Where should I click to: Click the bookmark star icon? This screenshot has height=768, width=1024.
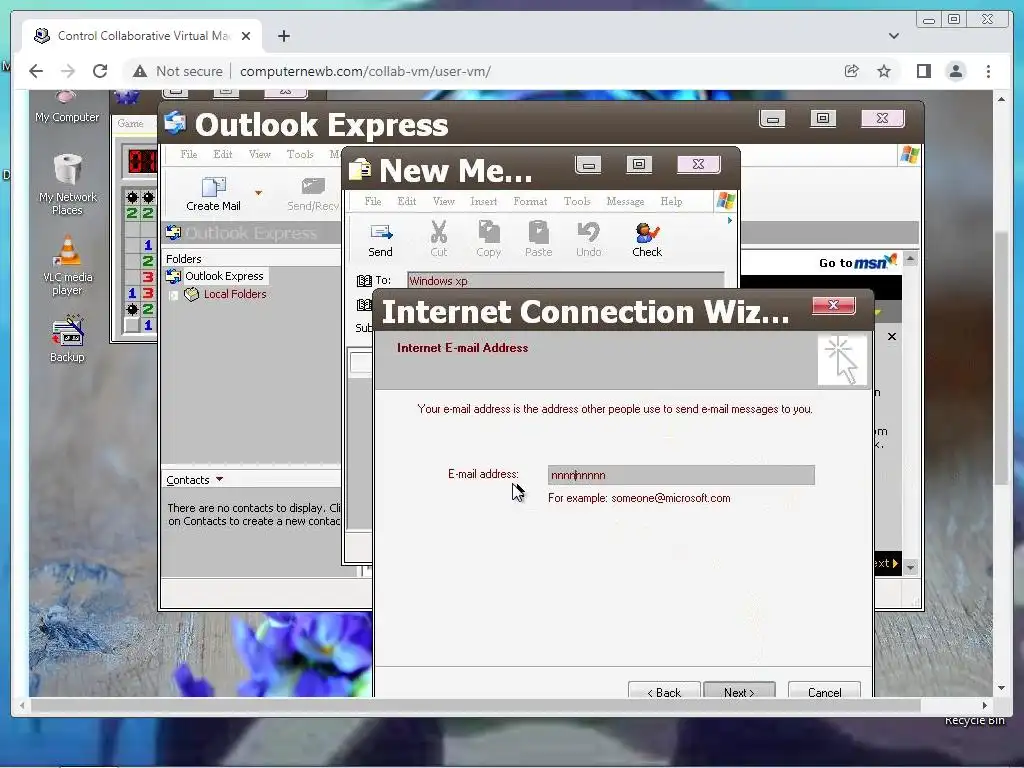(884, 71)
